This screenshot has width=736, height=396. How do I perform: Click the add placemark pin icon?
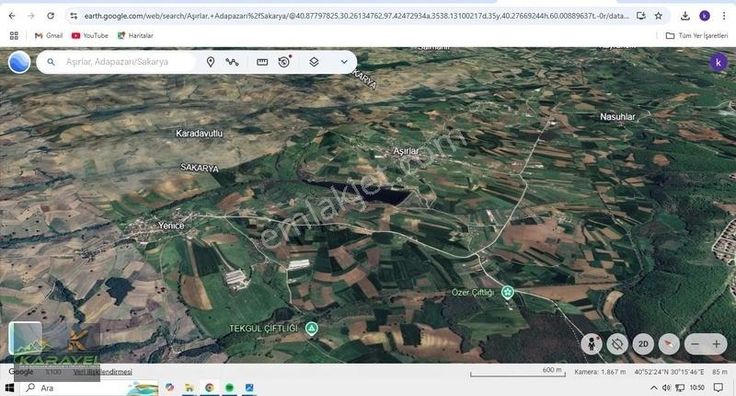[x=210, y=62]
